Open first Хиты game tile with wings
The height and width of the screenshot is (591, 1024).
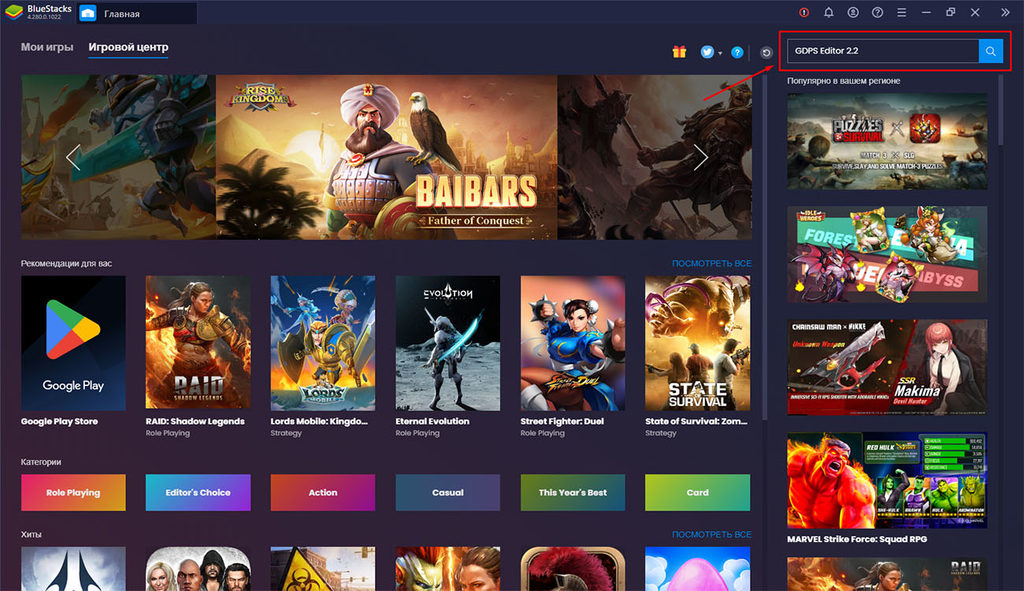[73, 569]
